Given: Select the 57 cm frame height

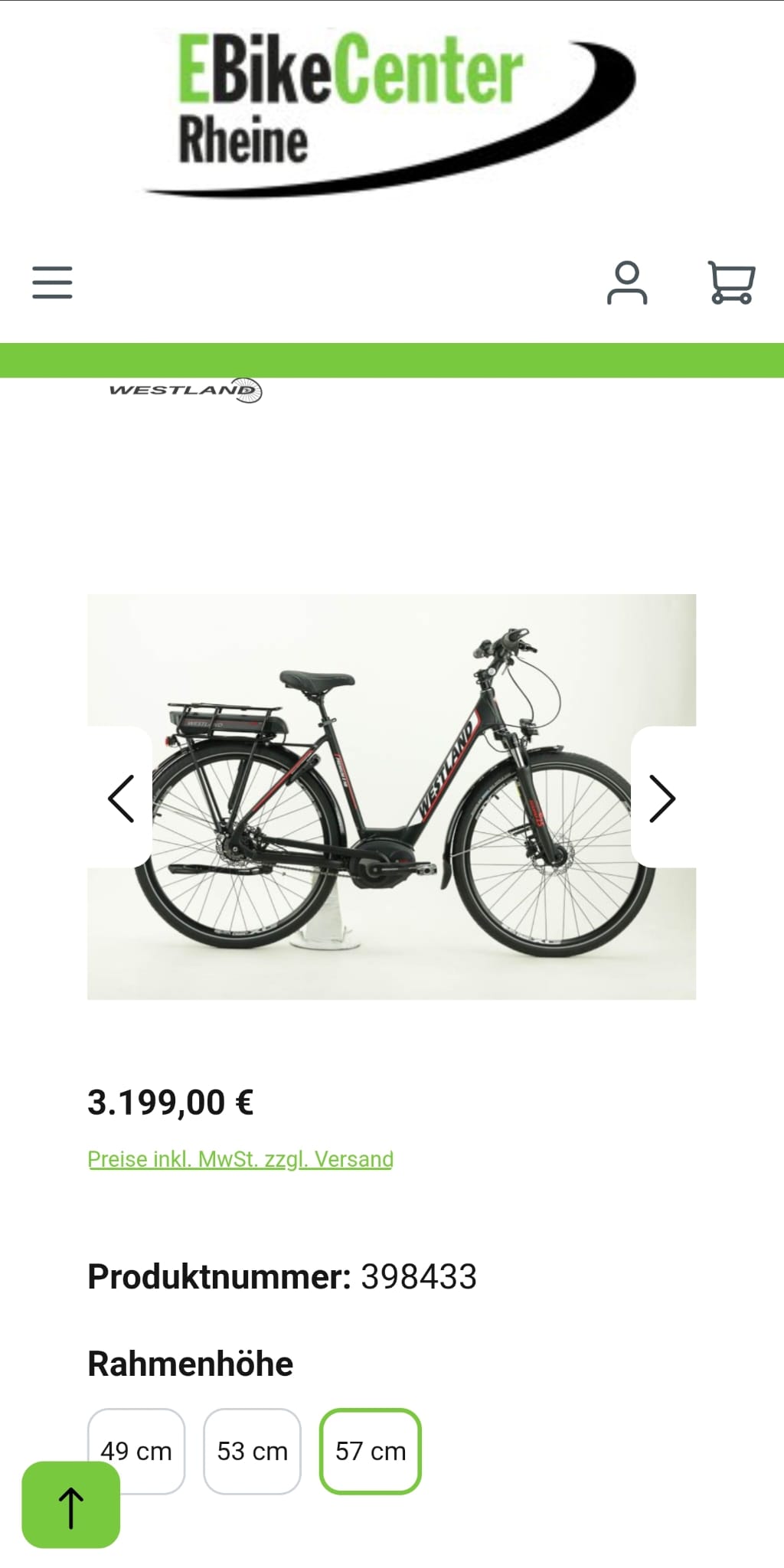Looking at the screenshot, I should coord(371,1451).
